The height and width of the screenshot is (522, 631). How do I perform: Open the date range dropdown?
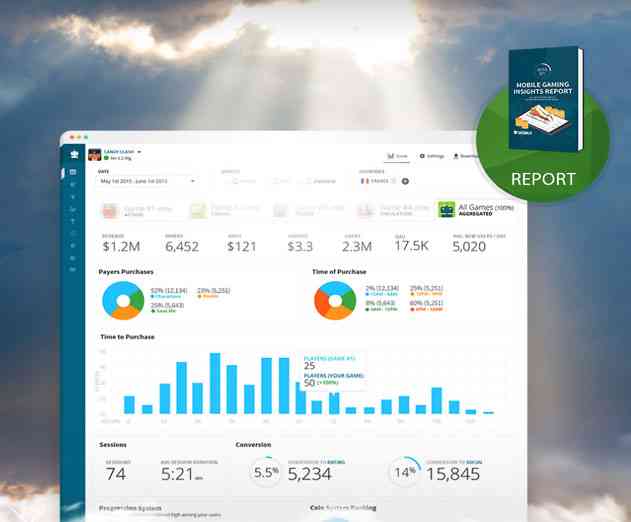(x=147, y=181)
